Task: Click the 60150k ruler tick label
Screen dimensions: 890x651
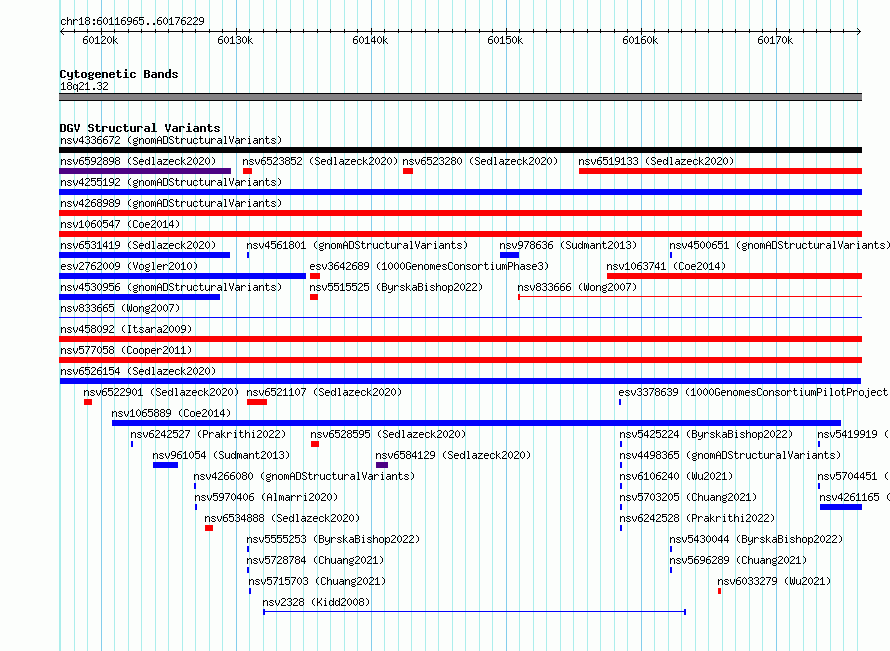Action: click(x=505, y=40)
